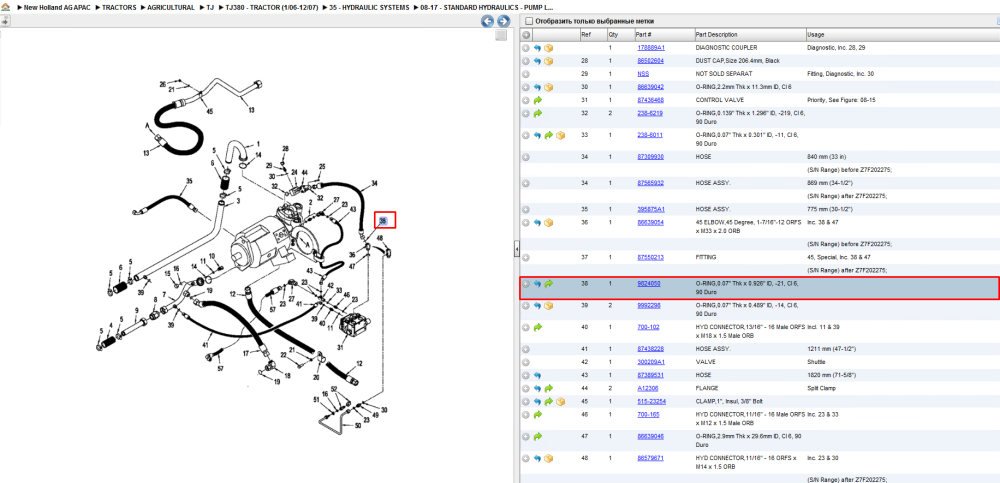Click green arrow in highlighted ref 38 row

(x=548, y=284)
